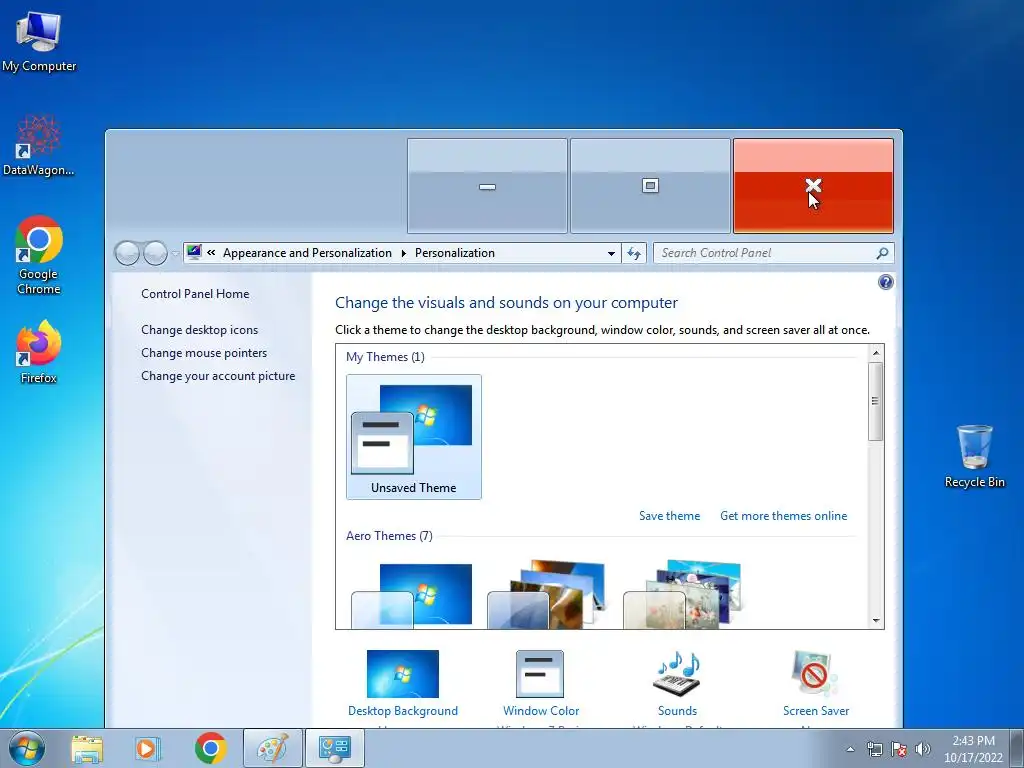Screen dimensions: 1024x768
Task: Expand the breadcrumb double chevron
Action: 211,253
